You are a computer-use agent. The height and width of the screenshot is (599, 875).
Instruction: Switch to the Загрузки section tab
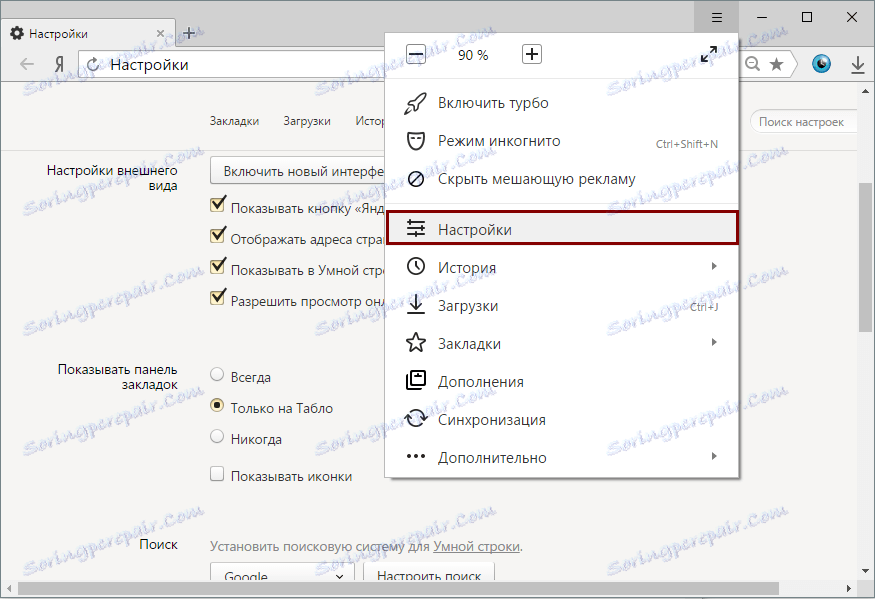(306, 119)
